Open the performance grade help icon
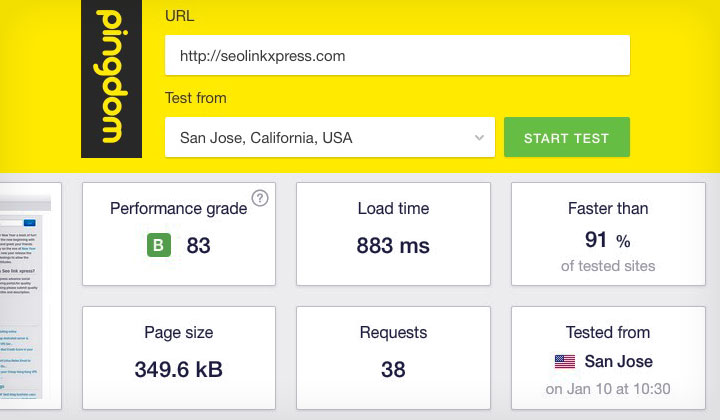 pyautogui.click(x=260, y=198)
